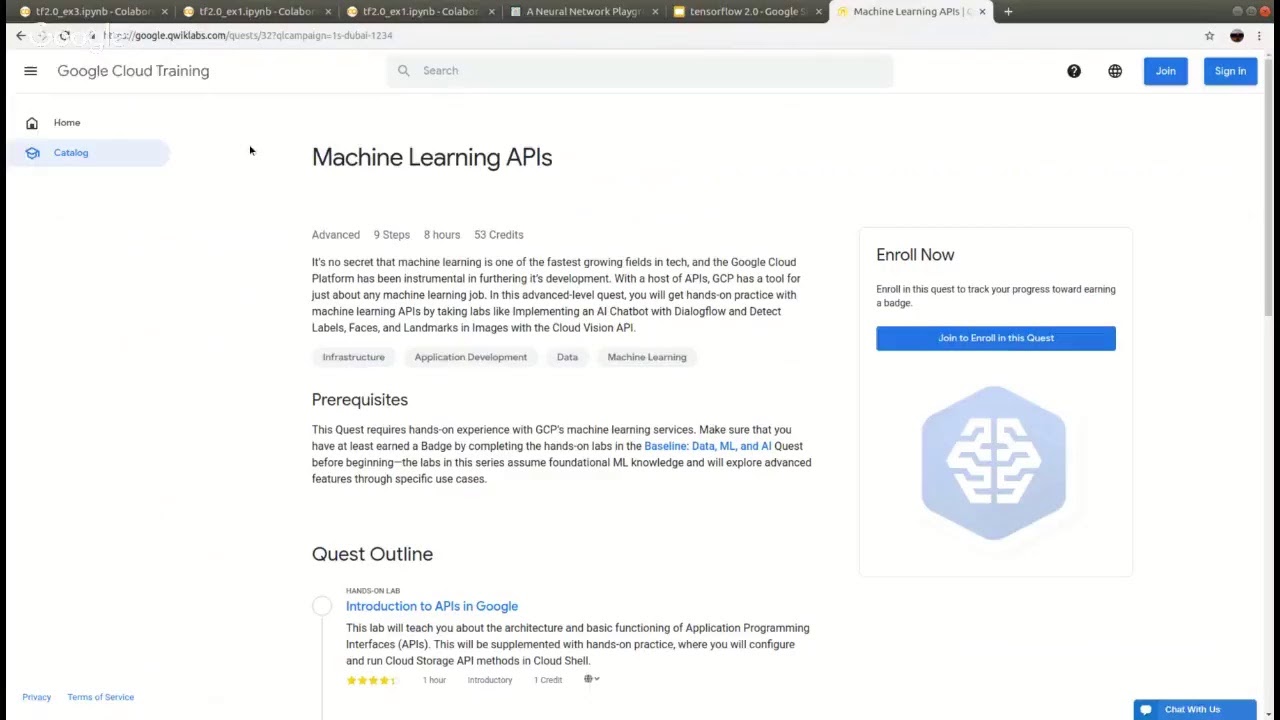Click the Join button
This screenshot has height=720, width=1280.
click(1166, 71)
